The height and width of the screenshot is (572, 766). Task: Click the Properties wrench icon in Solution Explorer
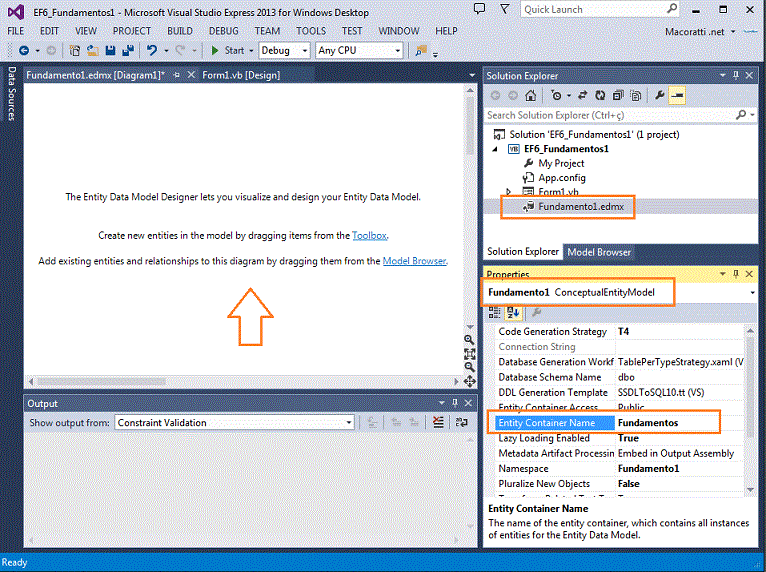tap(660, 95)
